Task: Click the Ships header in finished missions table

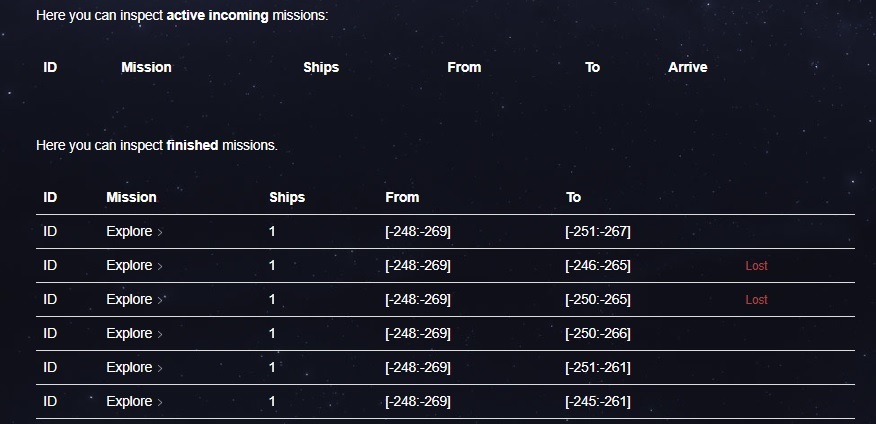Action: (287, 197)
